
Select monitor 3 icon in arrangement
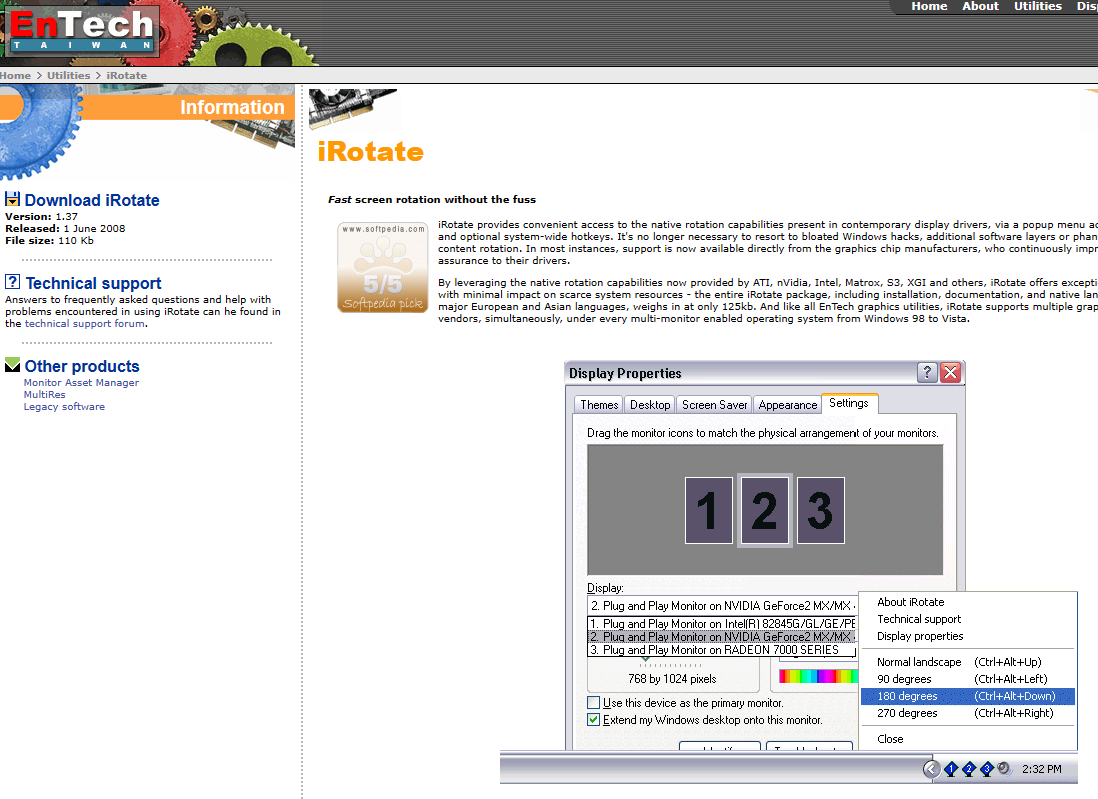[x=821, y=510]
